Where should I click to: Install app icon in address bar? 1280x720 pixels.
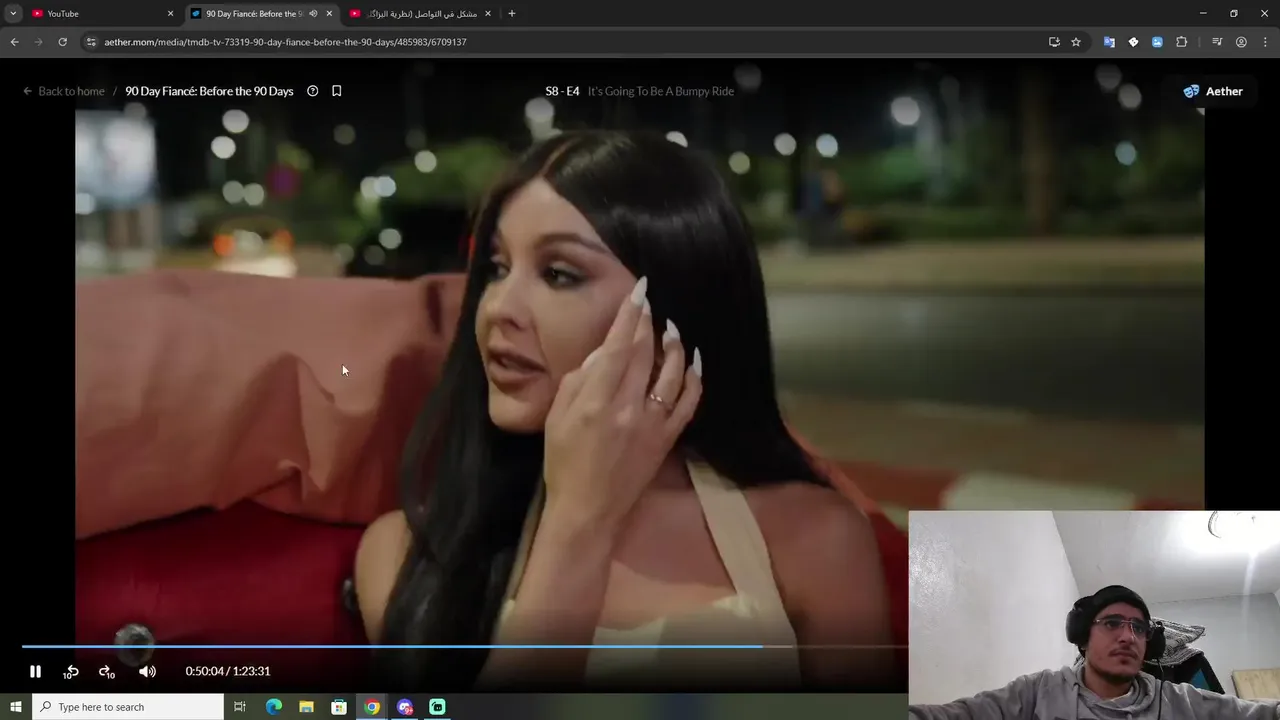coord(1054,42)
